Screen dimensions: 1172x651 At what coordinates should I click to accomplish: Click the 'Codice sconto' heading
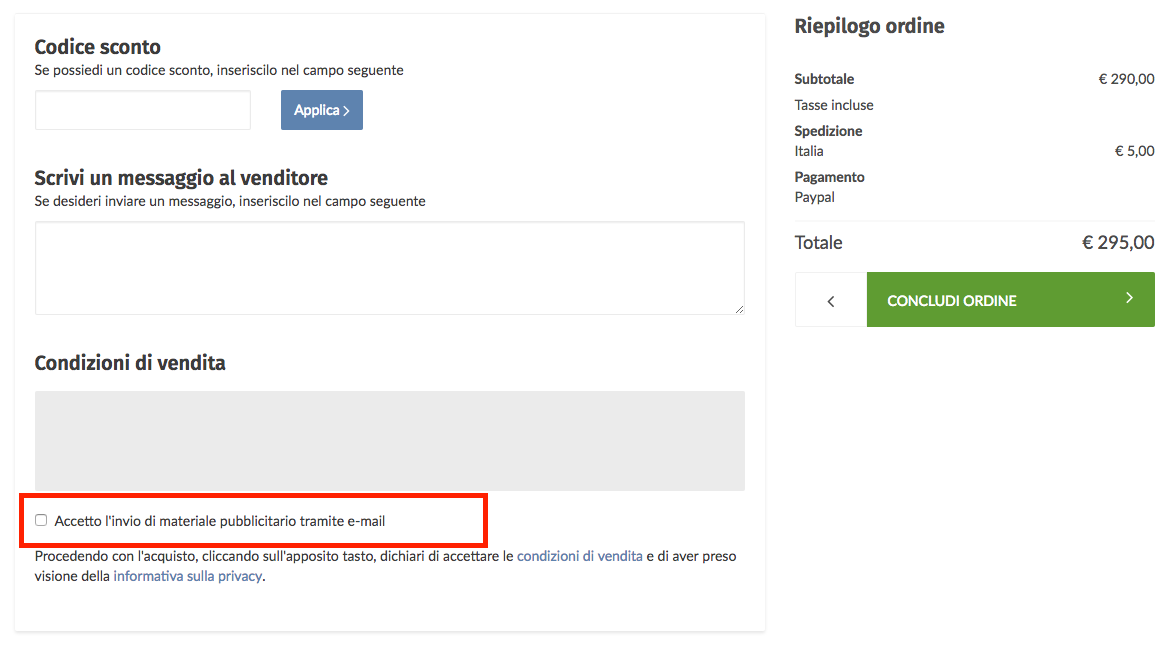pos(97,47)
